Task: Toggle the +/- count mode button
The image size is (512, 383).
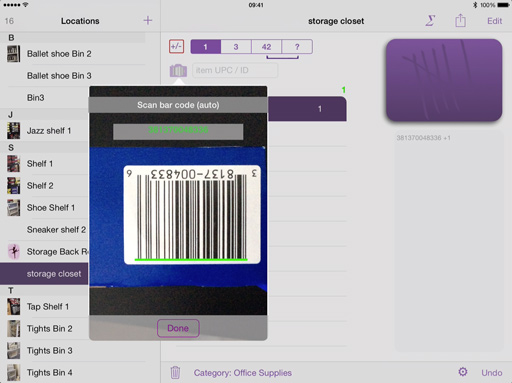Action: (x=176, y=46)
